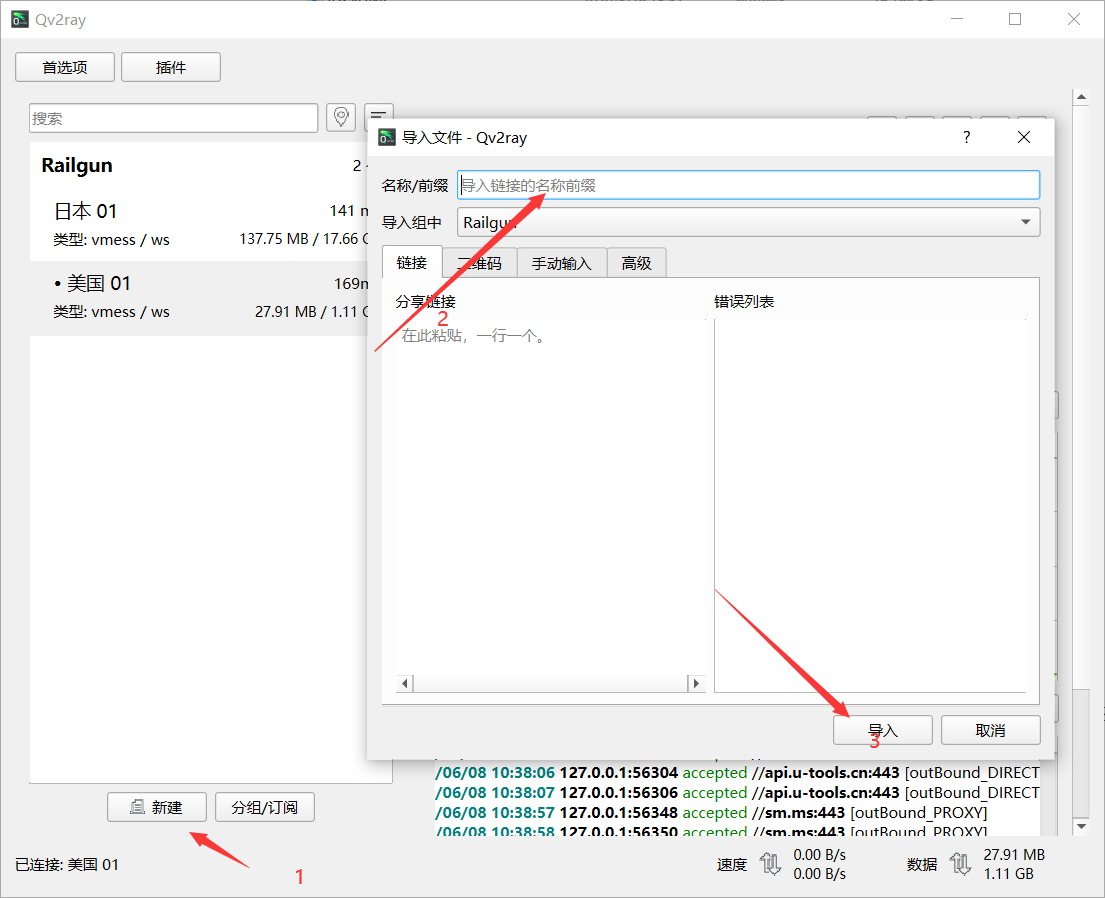The height and width of the screenshot is (898, 1105).
Task: Click 类型: vmess / ws under 日本 01
Action: click(x=111, y=240)
